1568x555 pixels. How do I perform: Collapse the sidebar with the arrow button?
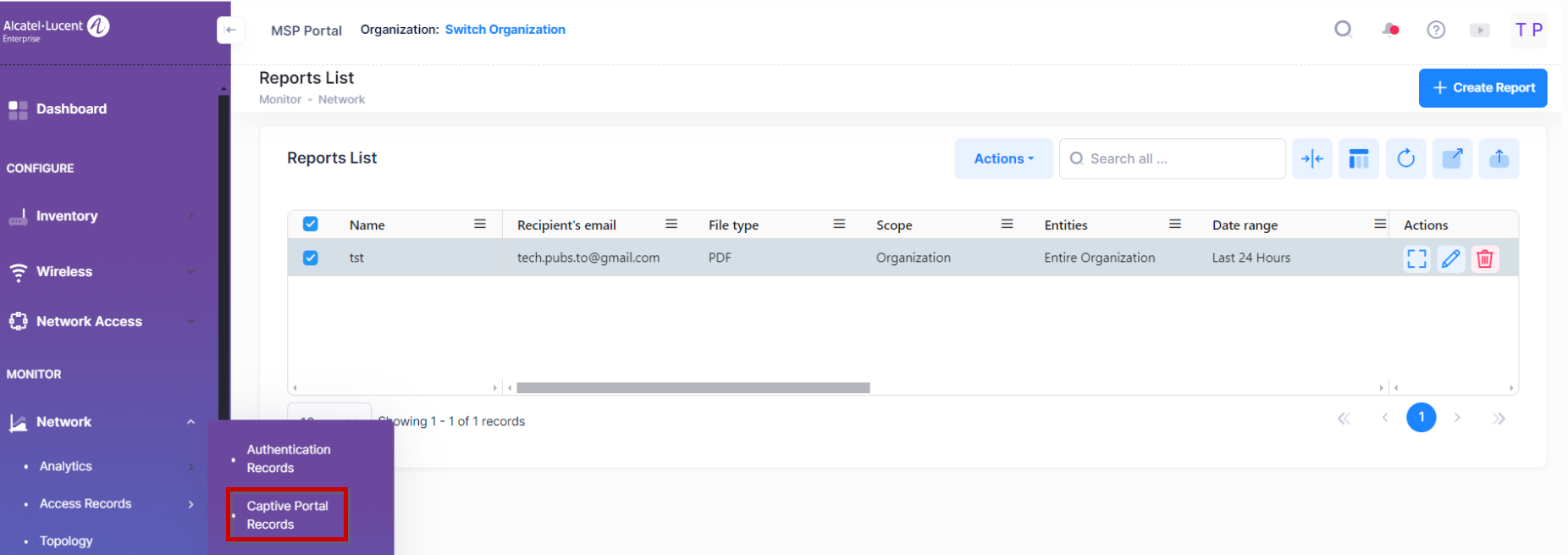(x=230, y=30)
